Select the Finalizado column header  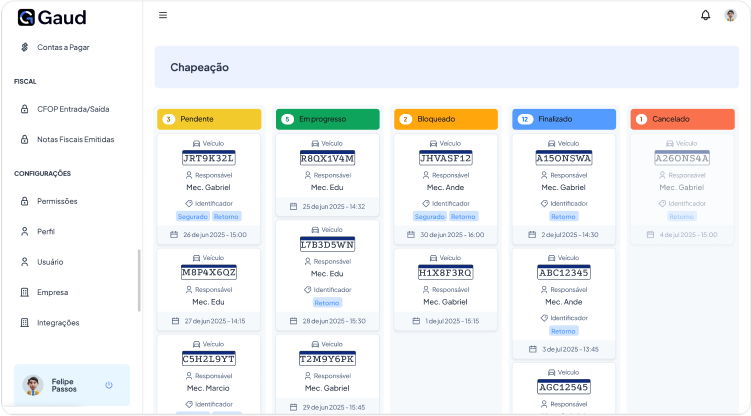click(x=563, y=119)
